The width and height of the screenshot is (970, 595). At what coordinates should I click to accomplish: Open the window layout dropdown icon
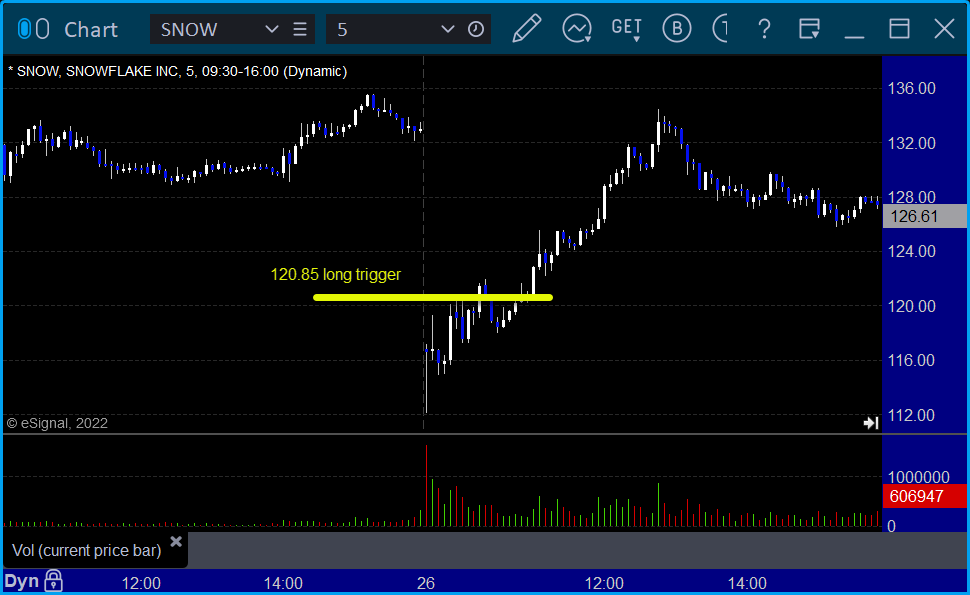809,29
